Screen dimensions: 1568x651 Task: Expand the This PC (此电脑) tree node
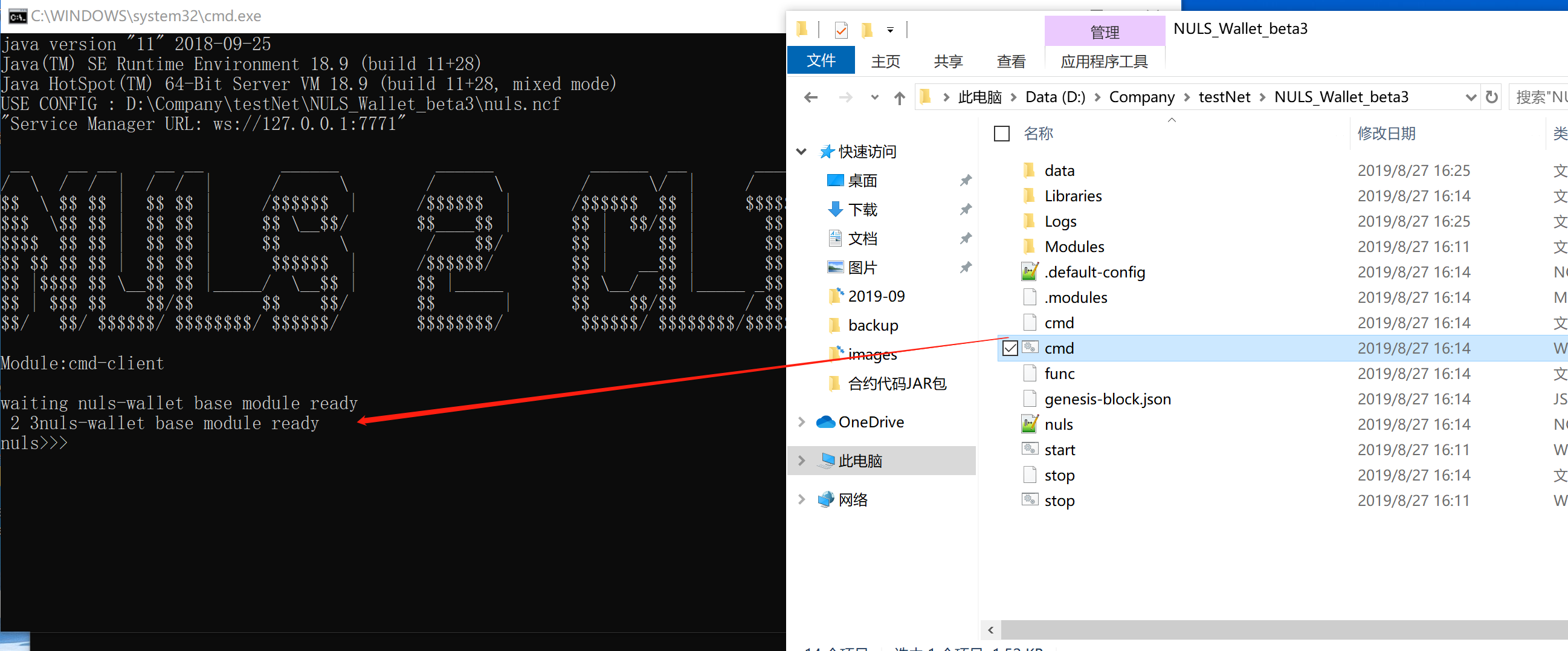[x=802, y=461]
